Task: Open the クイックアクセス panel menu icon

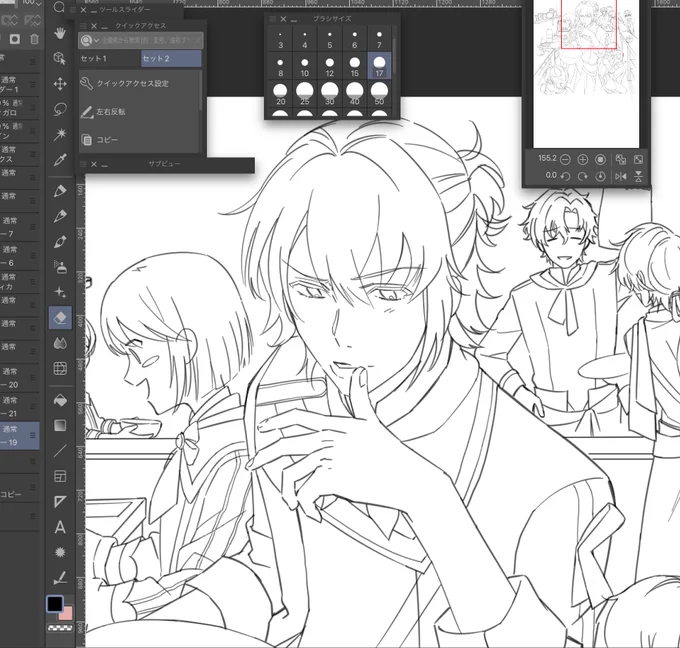Action: (x=84, y=26)
